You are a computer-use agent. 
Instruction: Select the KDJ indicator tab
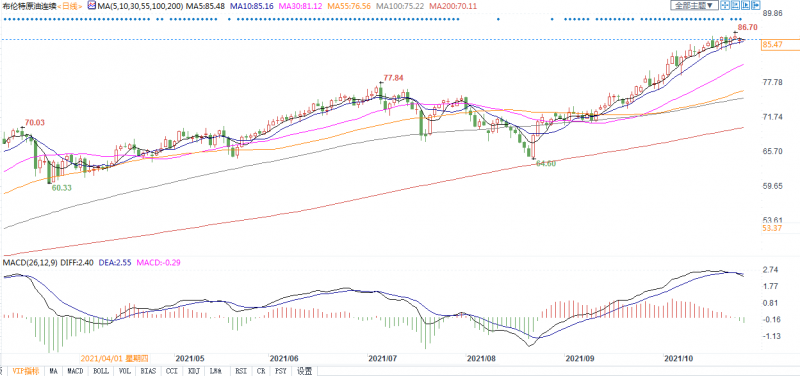[x=193, y=371]
